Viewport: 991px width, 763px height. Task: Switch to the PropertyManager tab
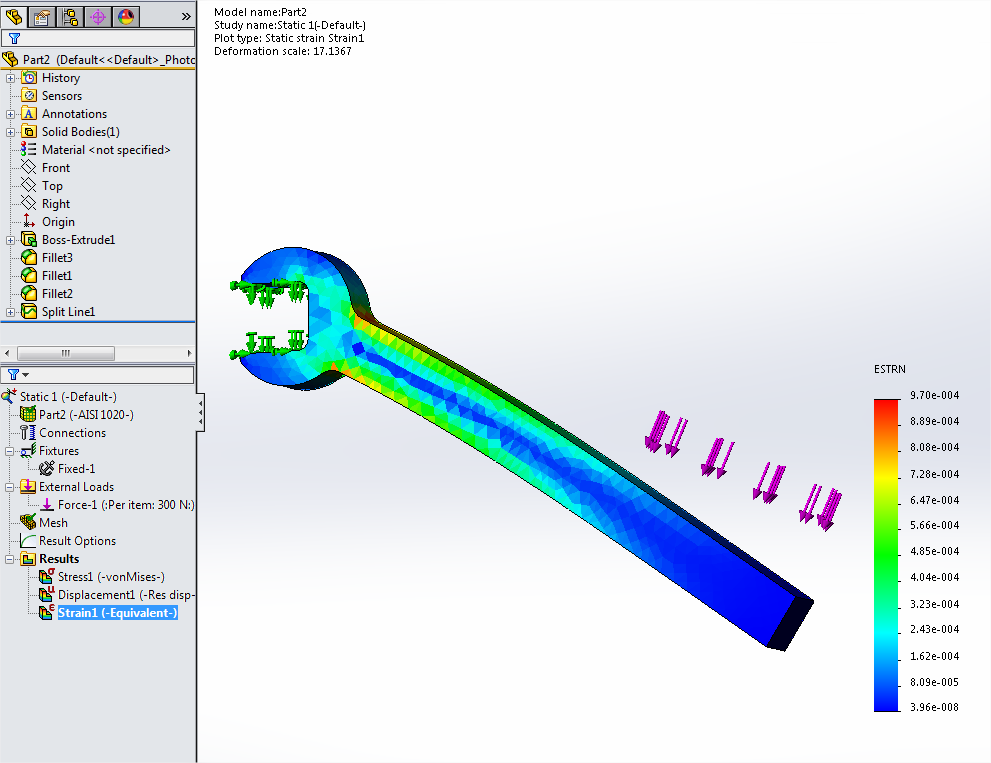tap(42, 17)
